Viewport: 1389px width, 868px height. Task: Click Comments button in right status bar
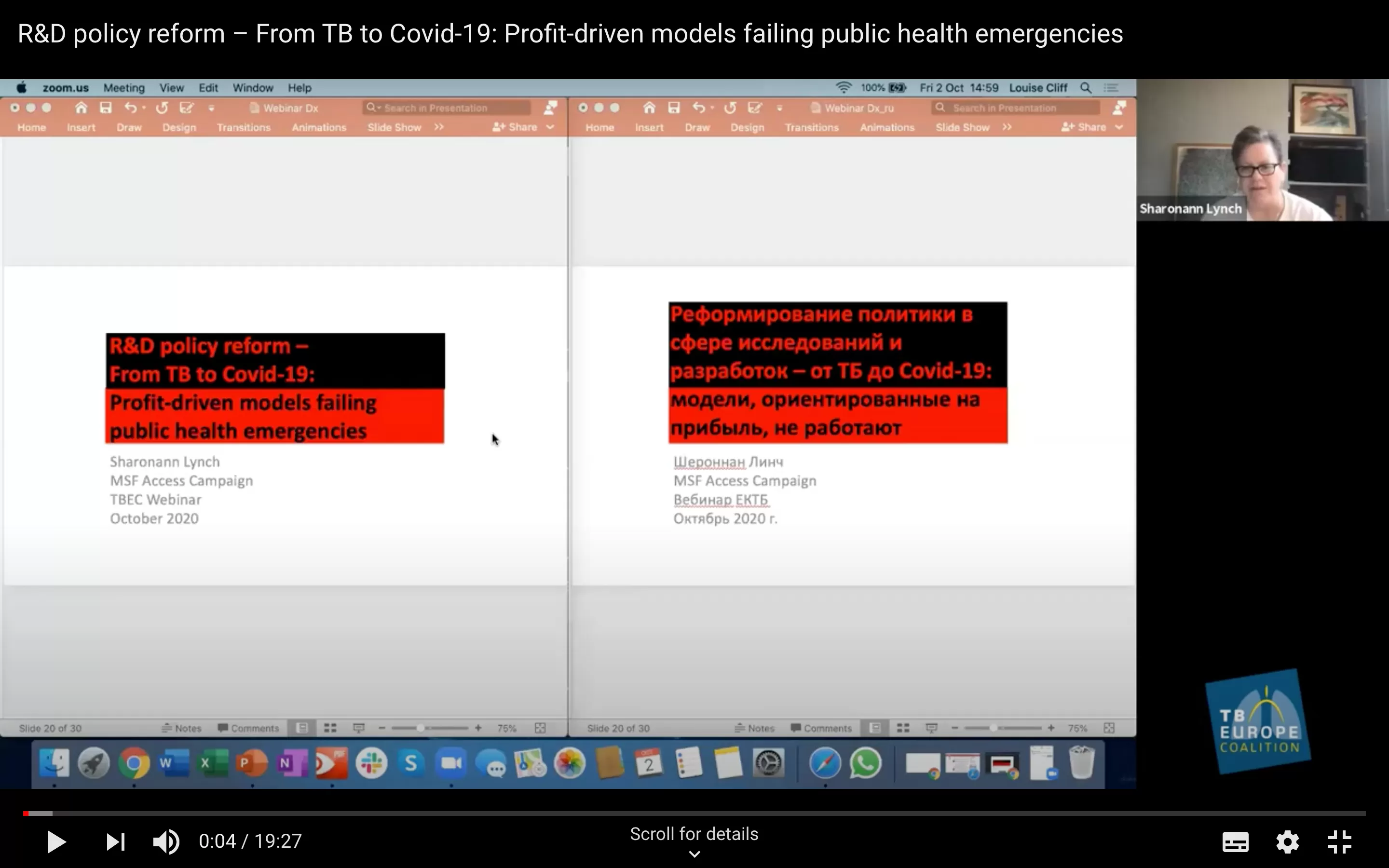coord(821,728)
